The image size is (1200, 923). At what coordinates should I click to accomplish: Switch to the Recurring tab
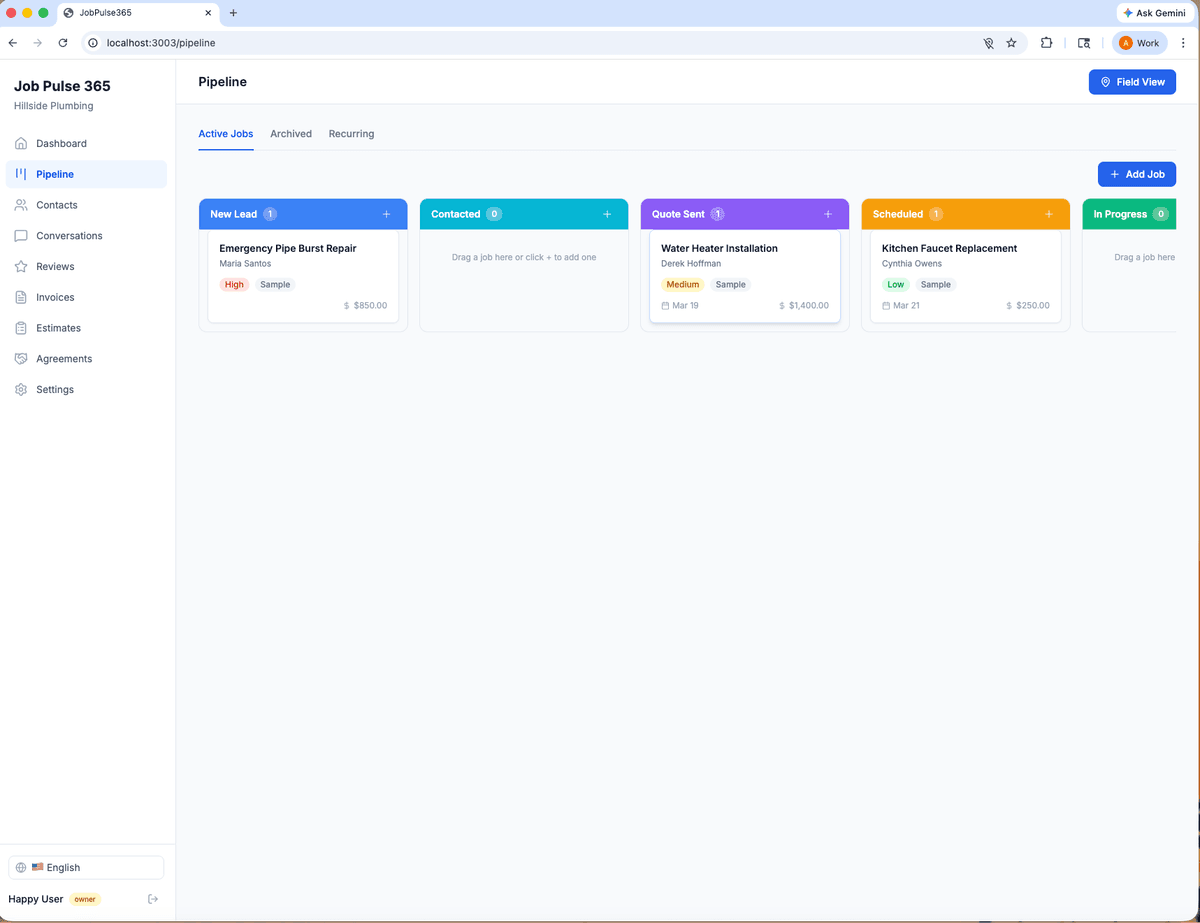point(351,133)
